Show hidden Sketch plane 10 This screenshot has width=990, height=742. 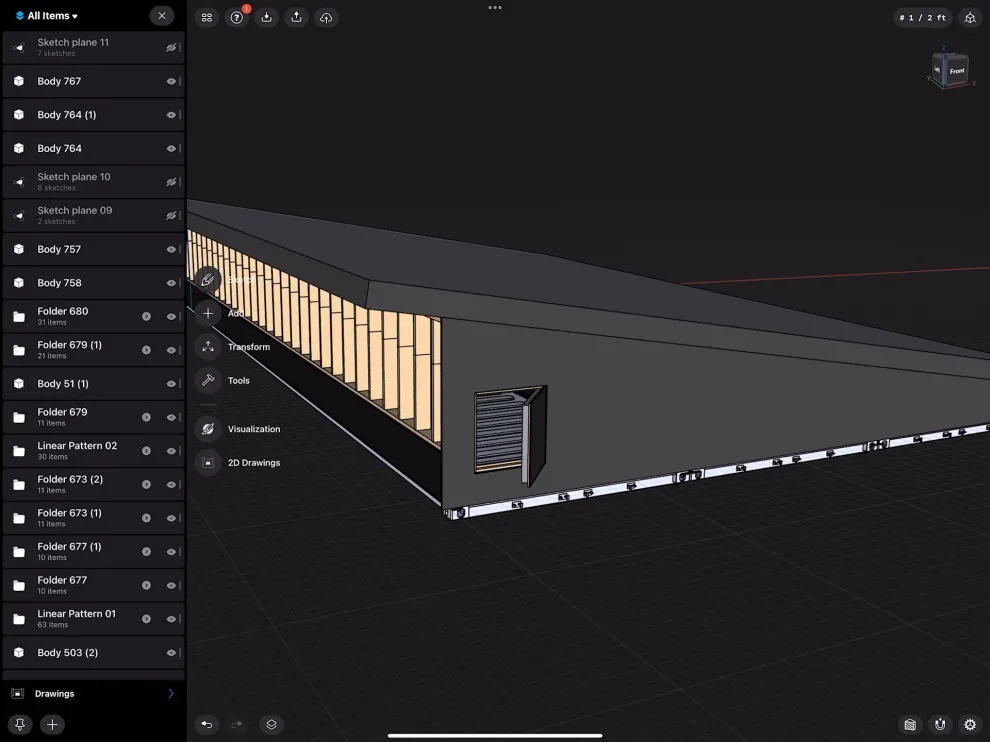pos(170,182)
